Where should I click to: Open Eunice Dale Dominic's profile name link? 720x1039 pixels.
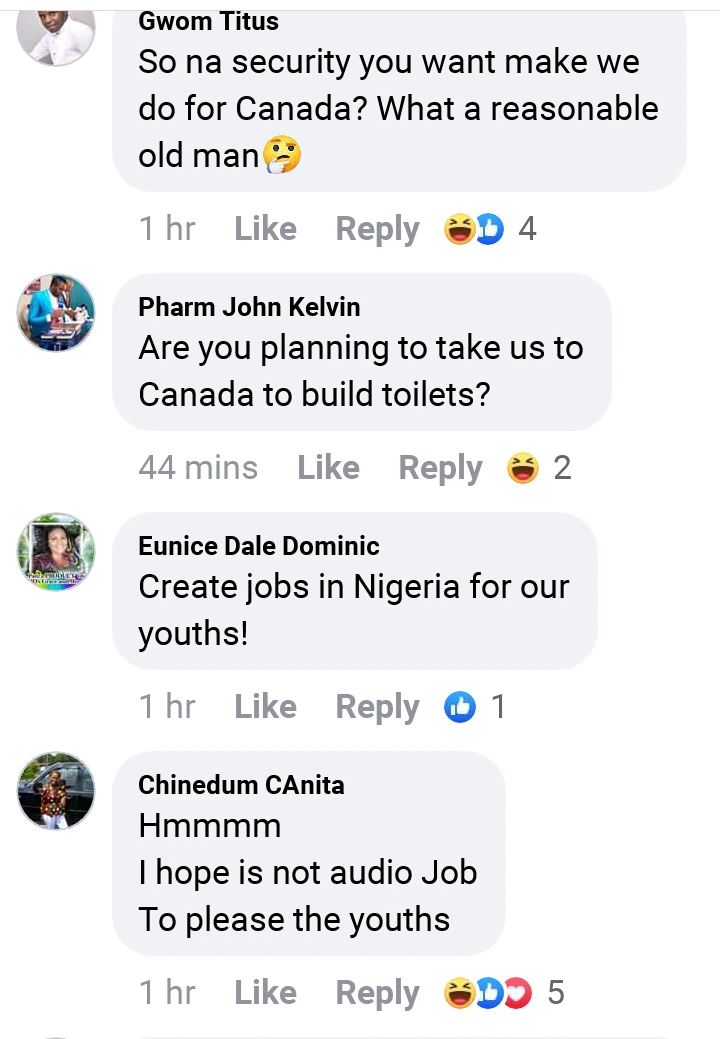259,546
